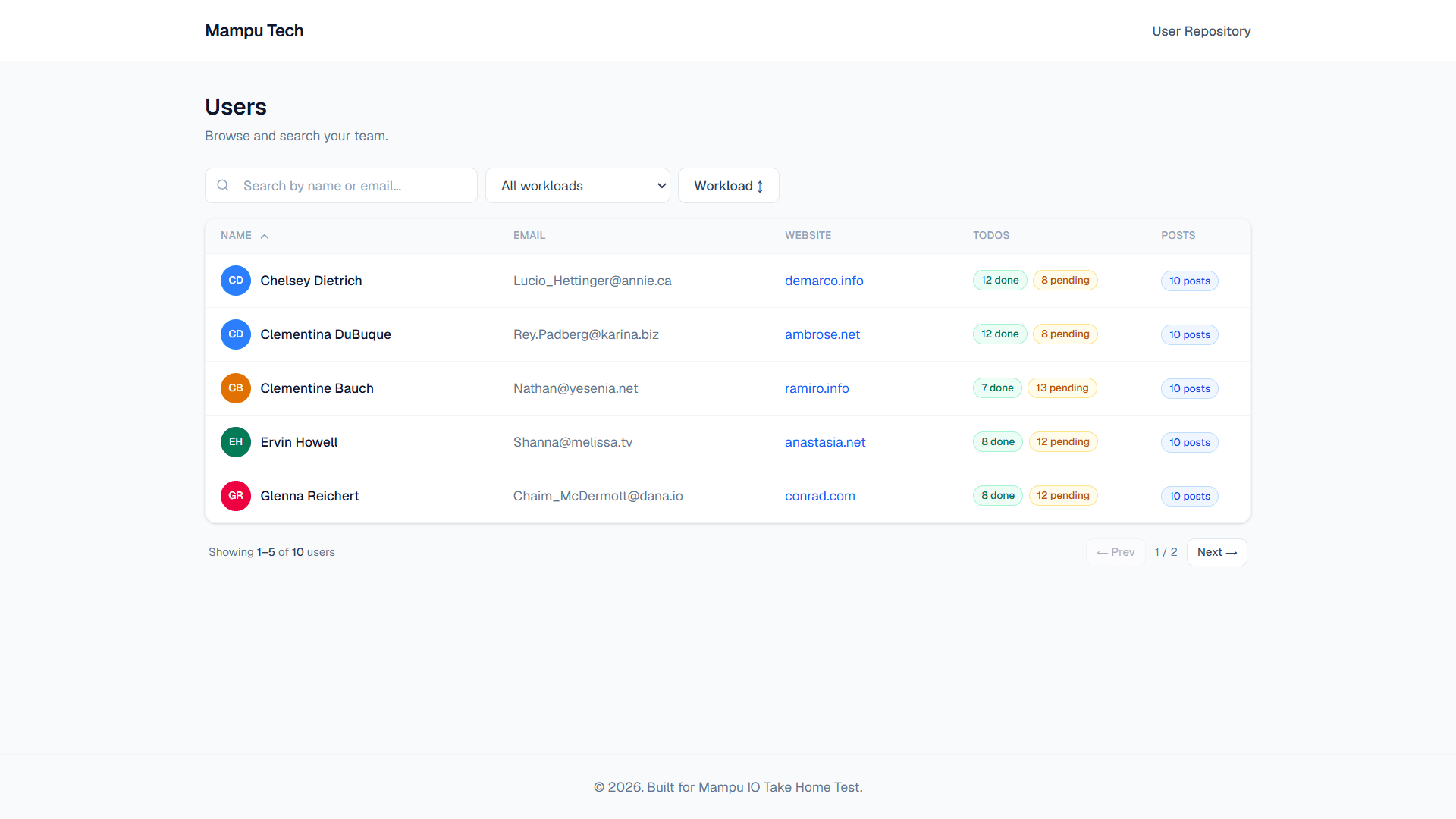This screenshot has width=1456, height=819.
Task: Click Chelsey Dietrich's 10 posts badge
Action: [x=1189, y=281]
